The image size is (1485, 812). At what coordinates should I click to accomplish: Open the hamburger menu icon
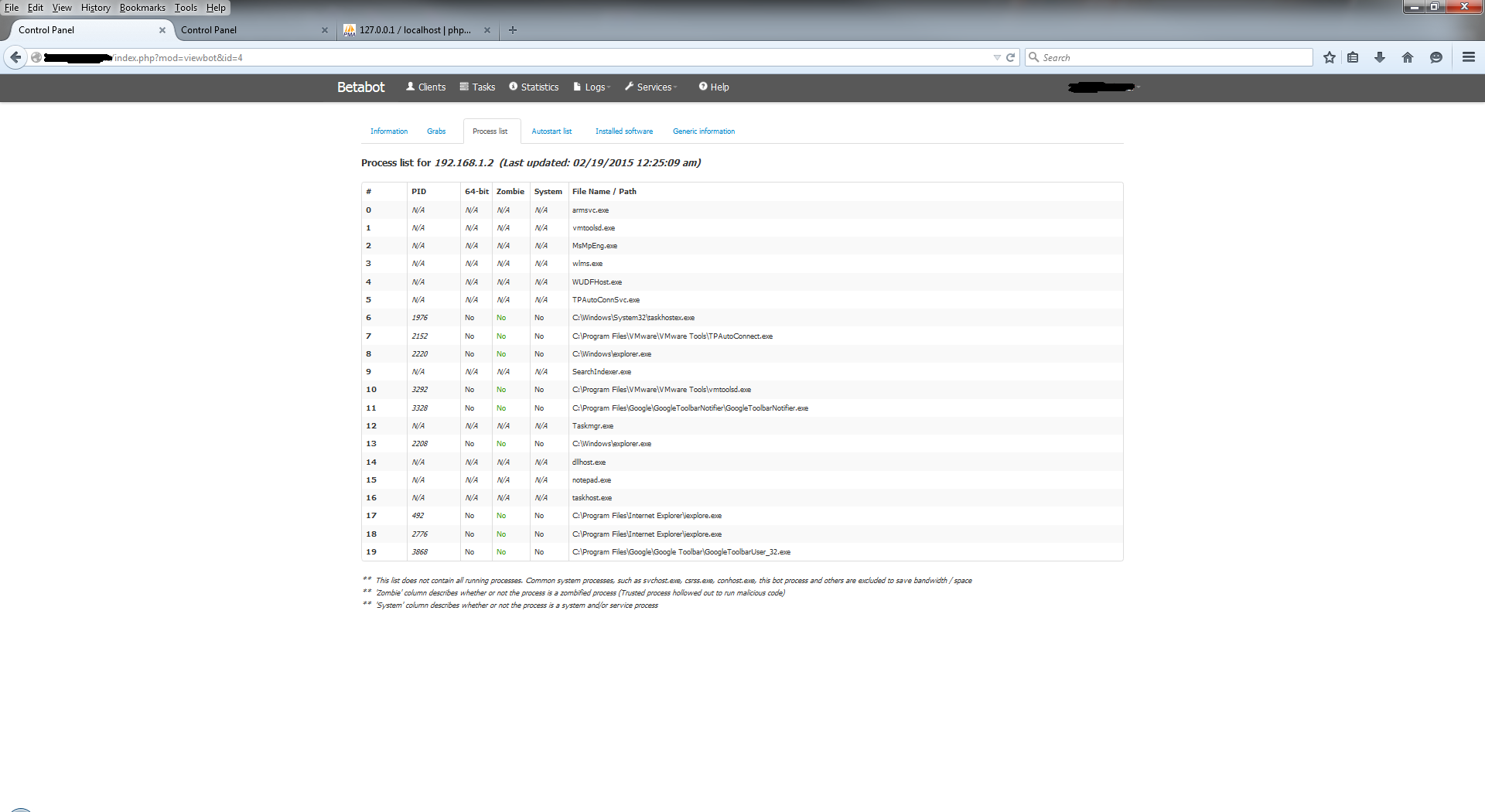click(x=1468, y=57)
